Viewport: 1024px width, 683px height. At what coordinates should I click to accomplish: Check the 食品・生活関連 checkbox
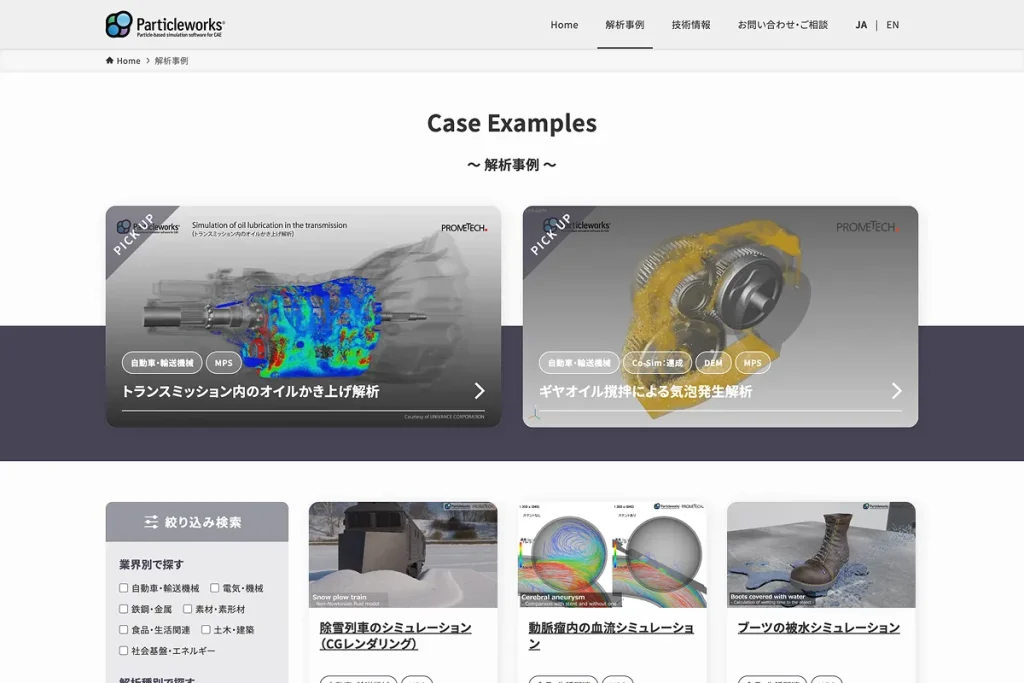pyautogui.click(x=123, y=629)
